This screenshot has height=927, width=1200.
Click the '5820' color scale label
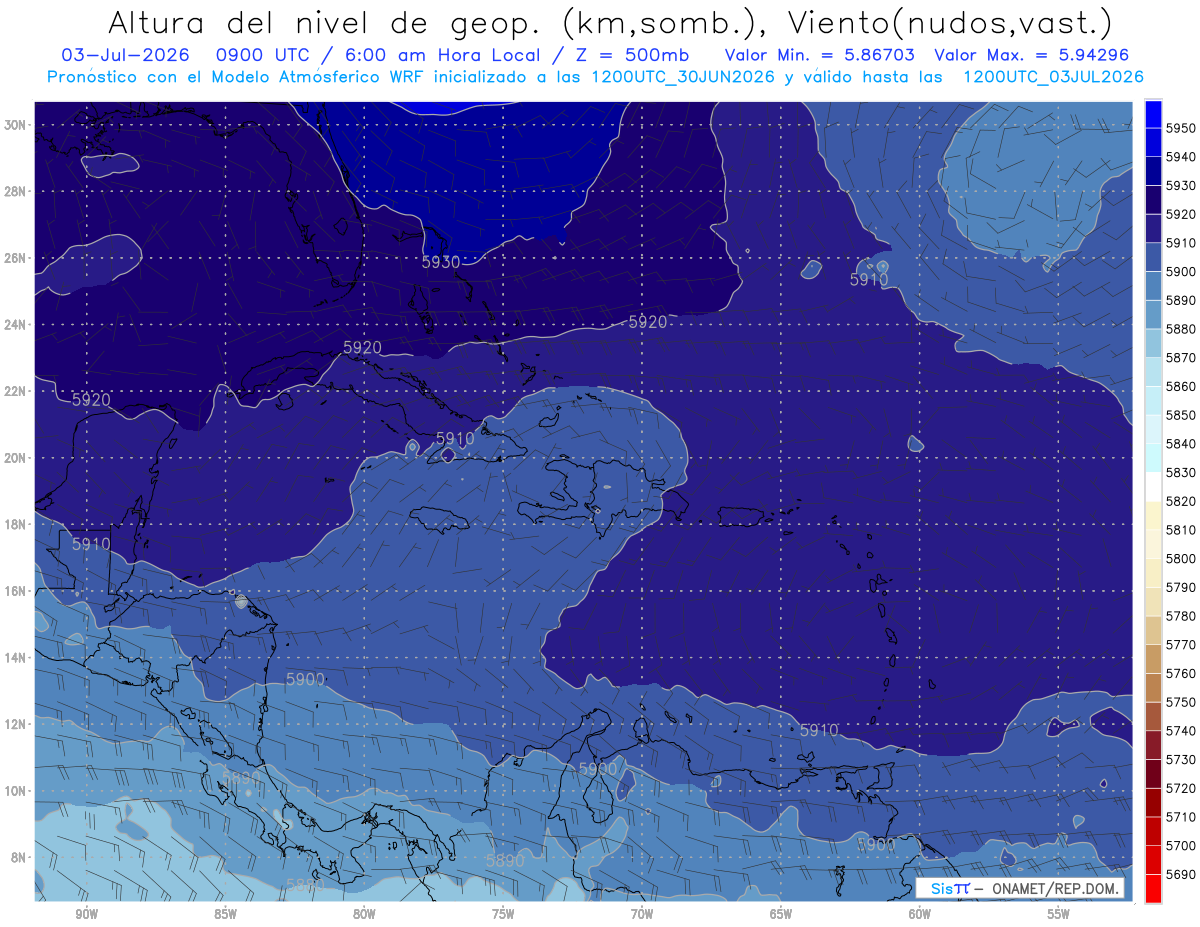[1181, 501]
